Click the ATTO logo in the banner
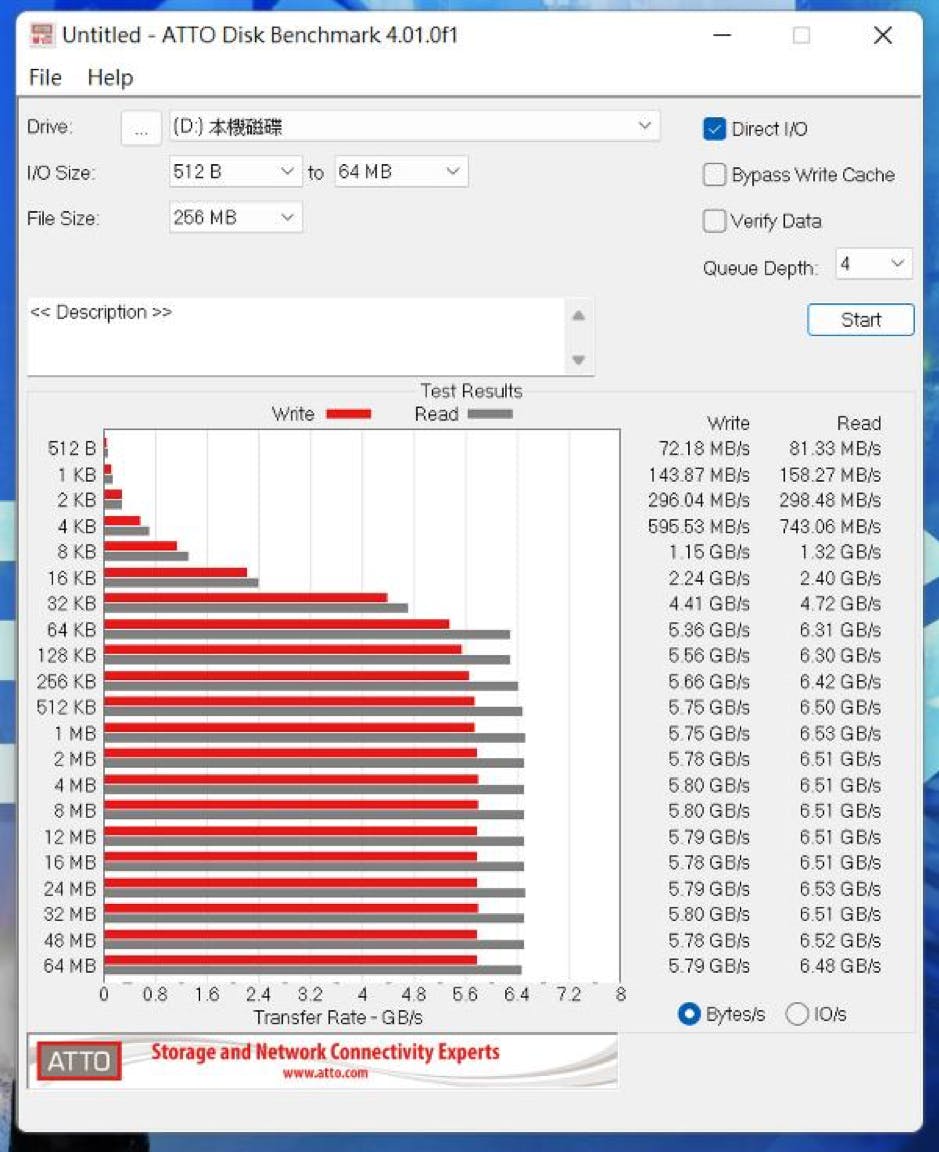This screenshot has width=939, height=1152. pos(79,1061)
